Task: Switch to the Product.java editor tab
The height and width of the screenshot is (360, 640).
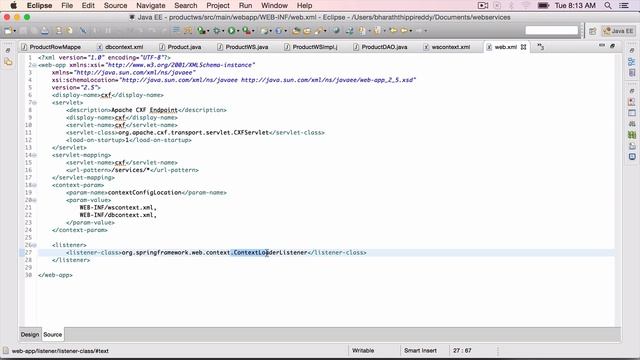Action: pyautogui.click(x=181, y=47)
